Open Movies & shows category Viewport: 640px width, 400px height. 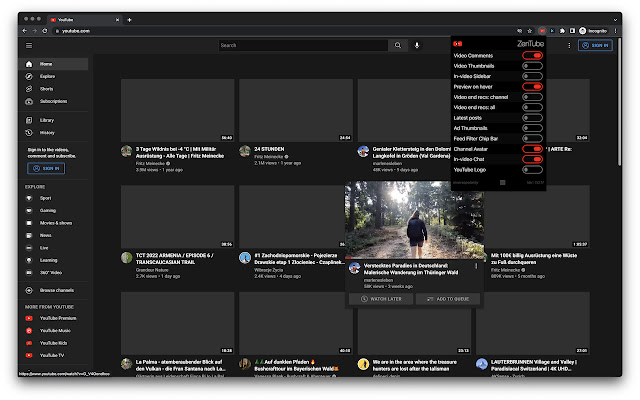click(53, 223)
